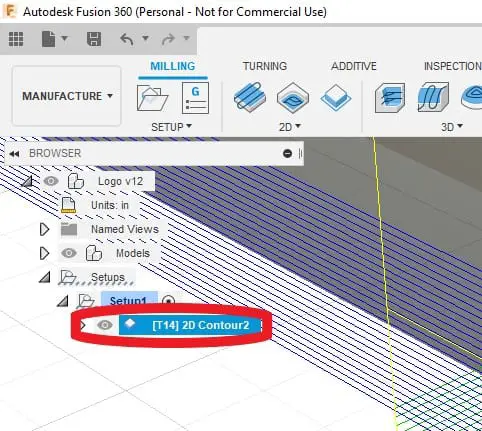Open the 2D toolbar dropdown menu
The width and height of the screenshot is (482, 431).
pos(290,127)
